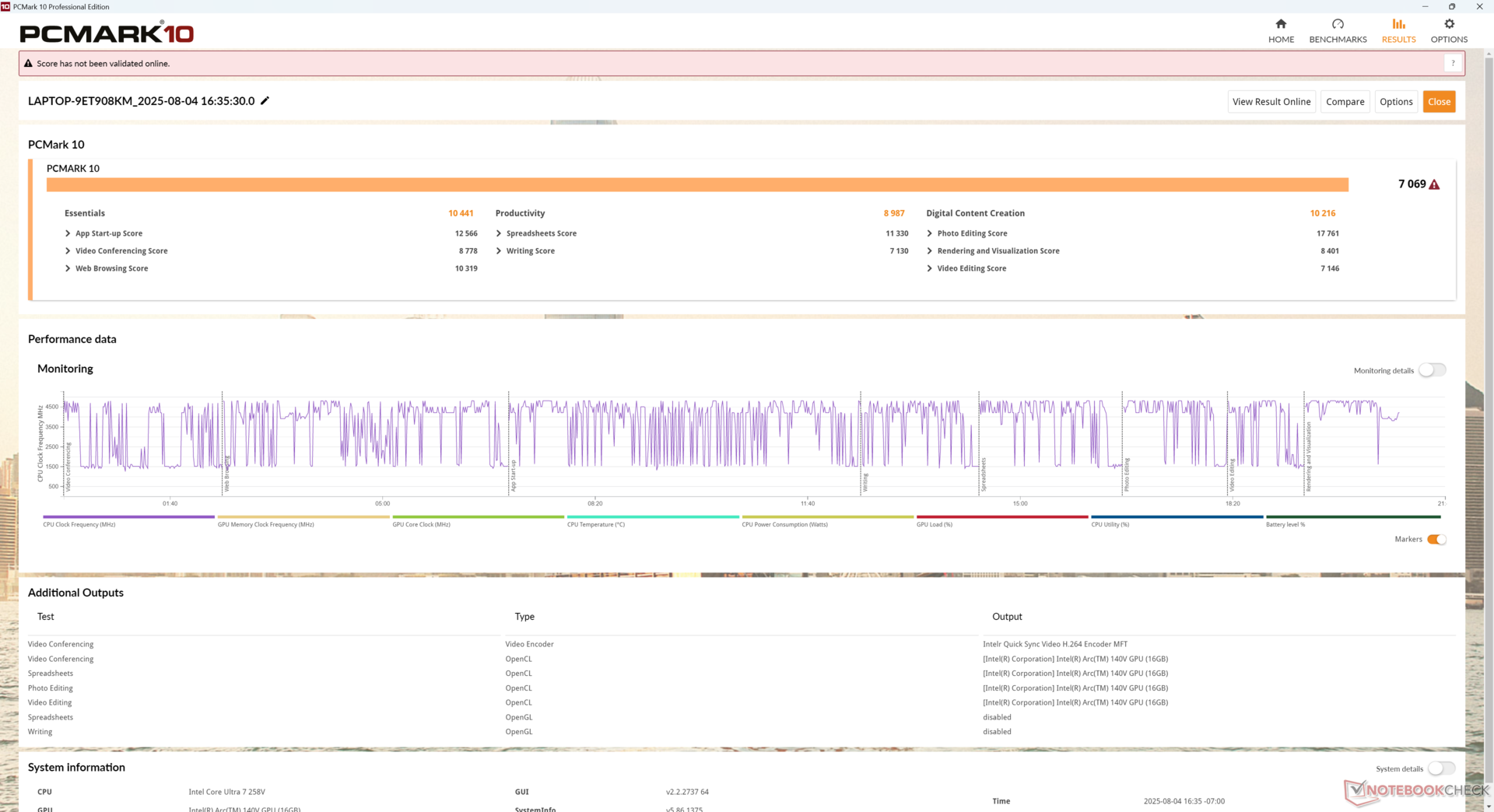Click the Compare button

[1345, 102]
